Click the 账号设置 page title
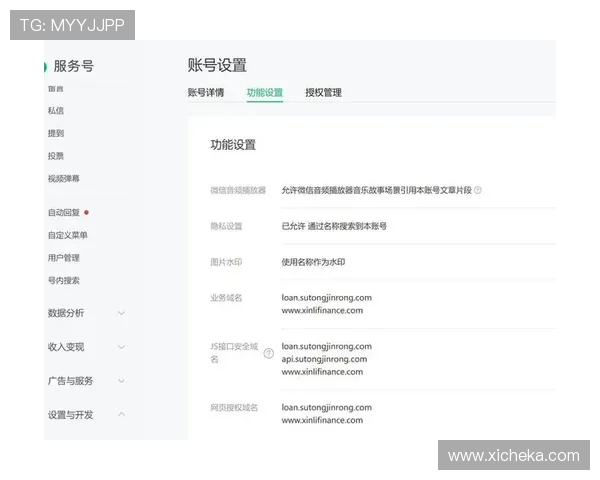 (x=217, y=65)
